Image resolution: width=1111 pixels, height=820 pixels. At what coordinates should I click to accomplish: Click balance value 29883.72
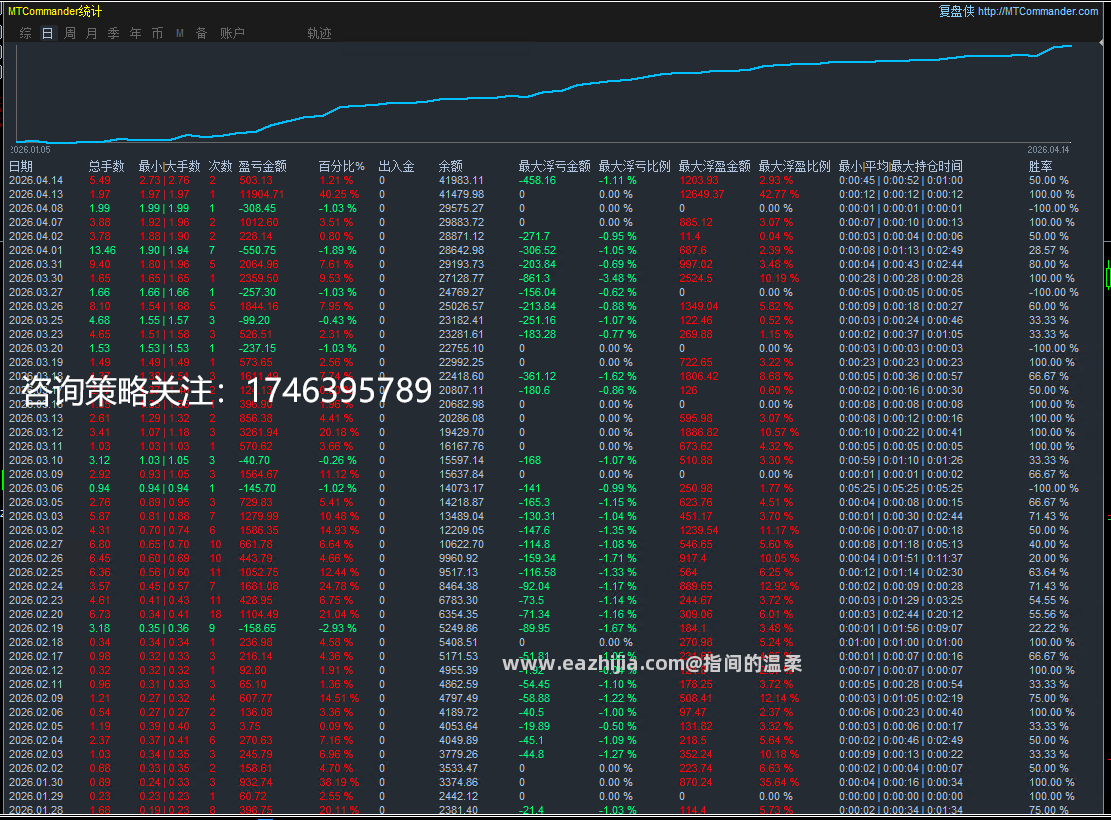tap(461, 223)
